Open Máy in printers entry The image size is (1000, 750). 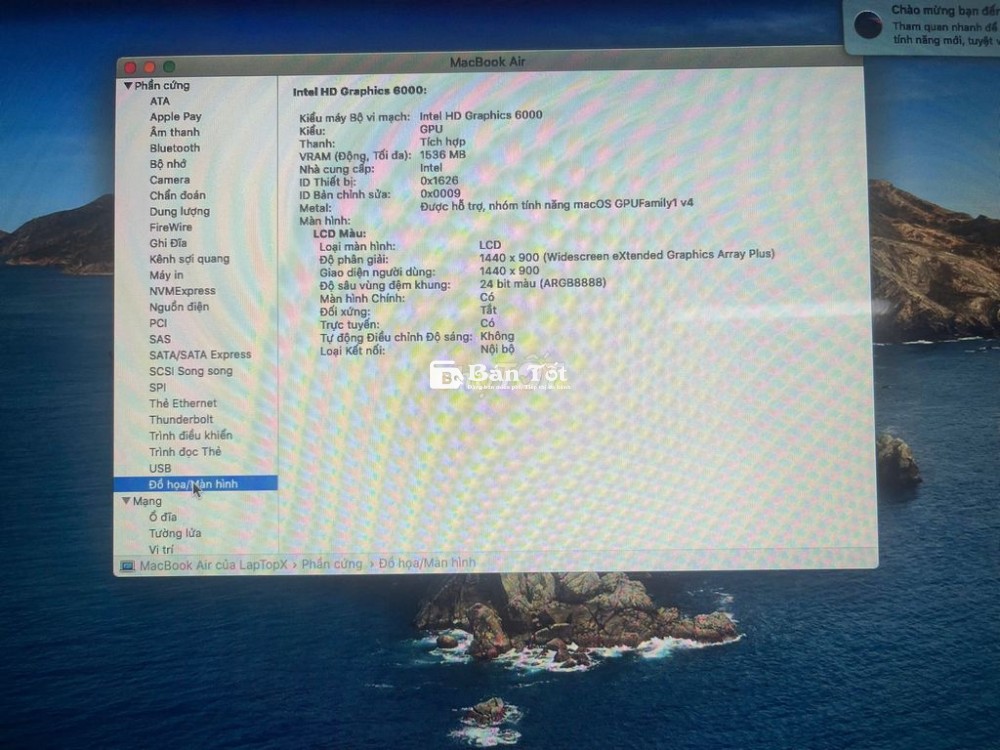click(166, 275)
